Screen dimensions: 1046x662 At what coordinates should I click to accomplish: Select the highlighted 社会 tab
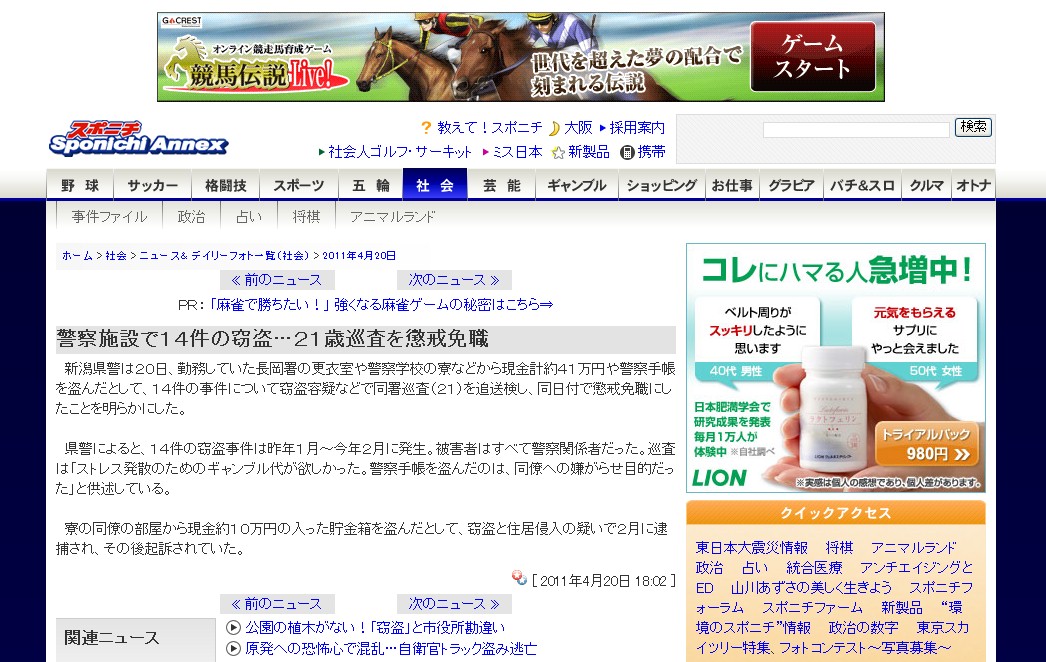(435, 186)
